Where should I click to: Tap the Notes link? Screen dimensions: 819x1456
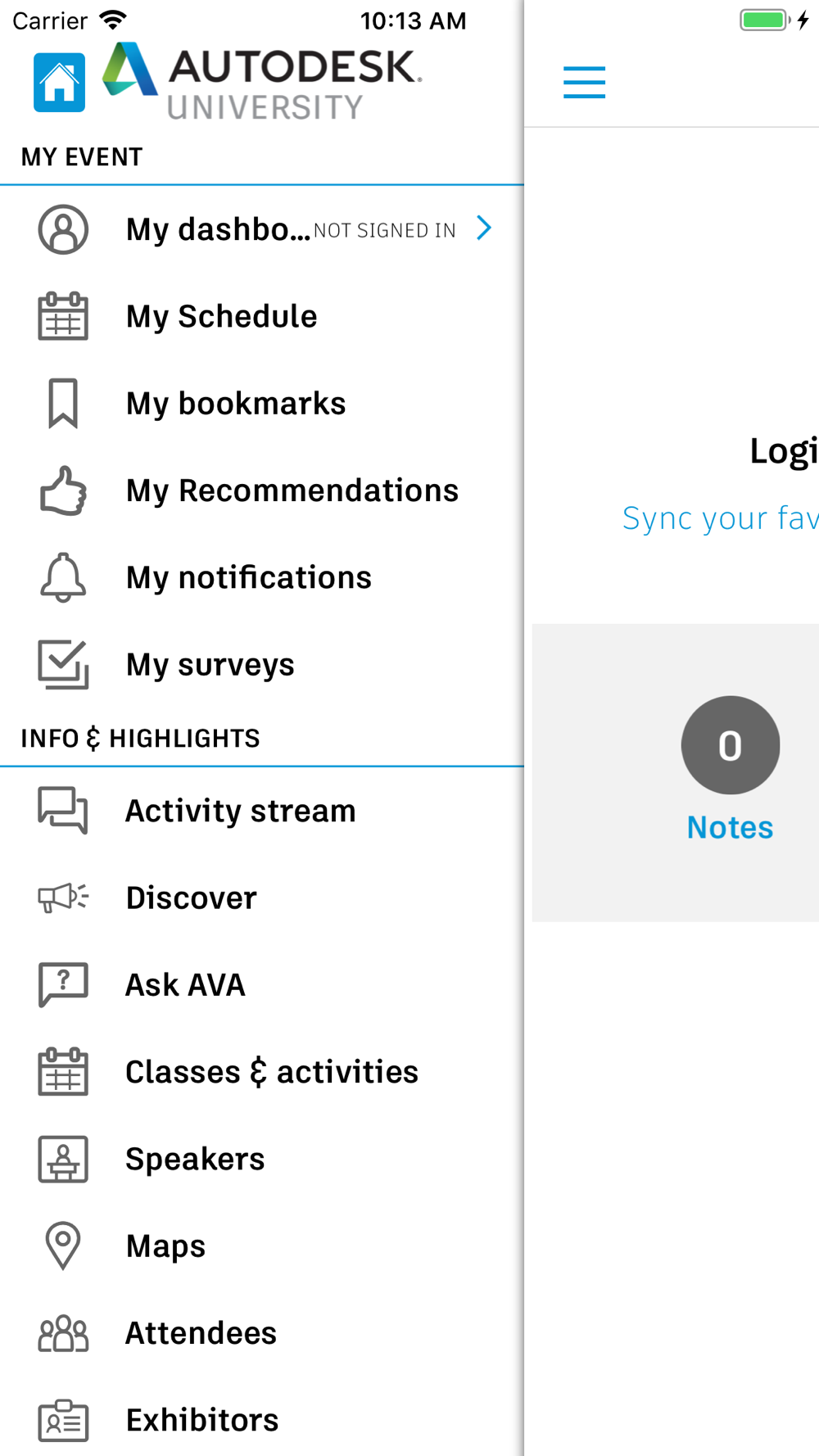tap(730, 828)
